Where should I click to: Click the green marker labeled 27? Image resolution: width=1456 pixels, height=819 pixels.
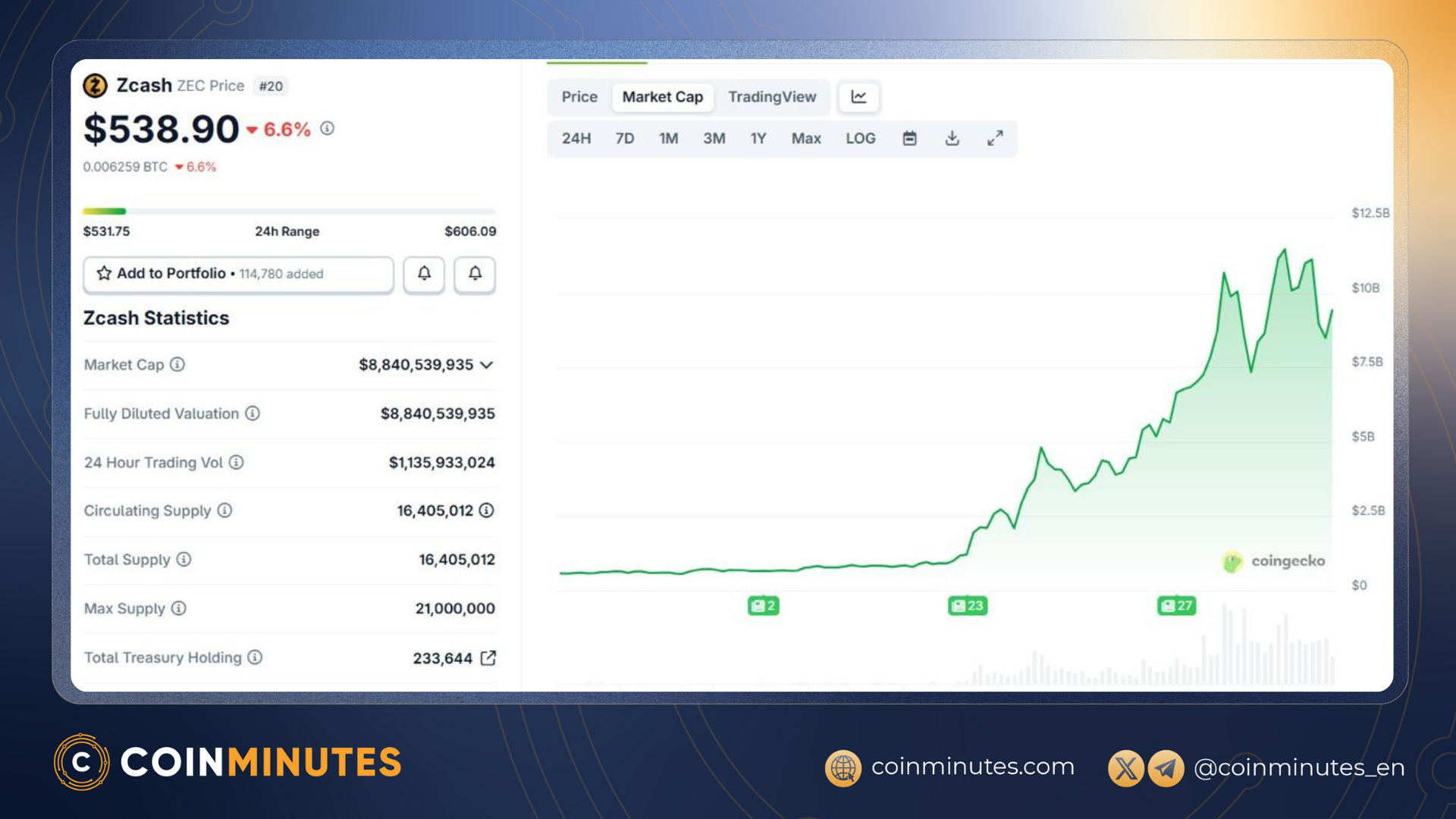coord(1175,606)
